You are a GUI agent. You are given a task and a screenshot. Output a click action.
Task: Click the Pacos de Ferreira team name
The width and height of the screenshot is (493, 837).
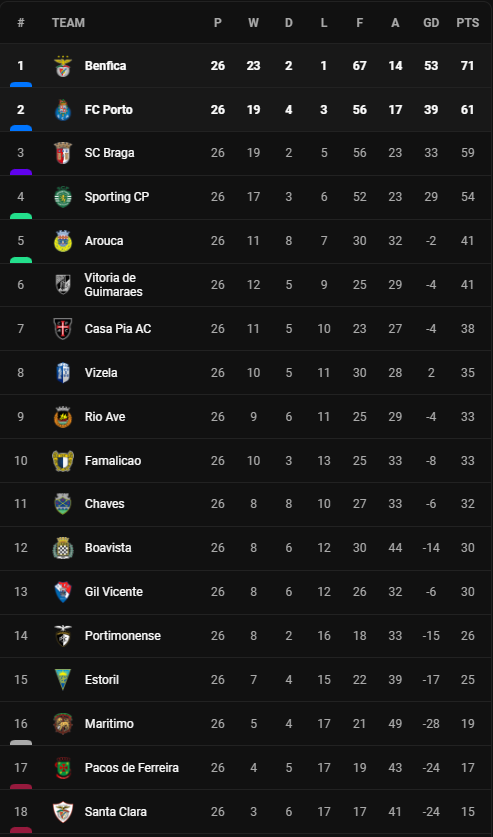[x=132, y=768]
